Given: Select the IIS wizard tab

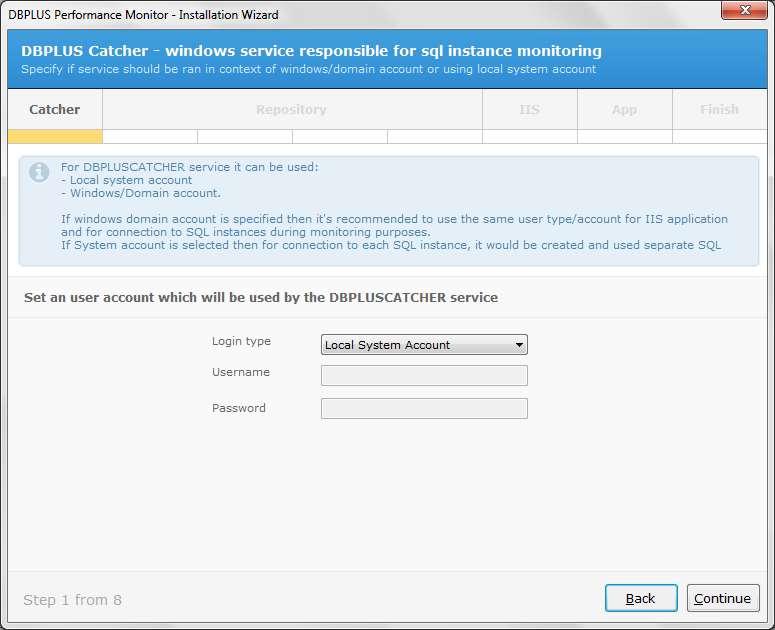Looking at the screenshot, I should pos(530,109).
